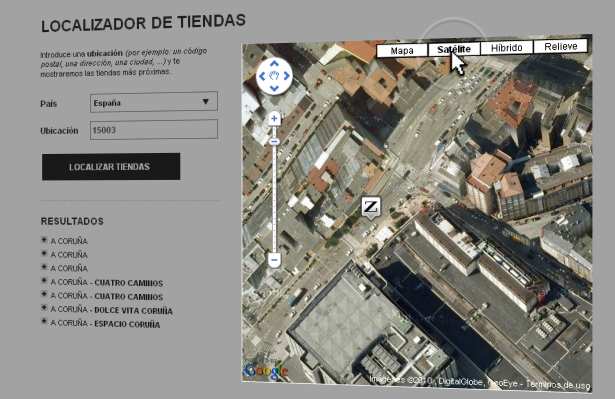Open the Términos de uso link
615x399 pixels.
pyautogui.click(x=558, y=385)
